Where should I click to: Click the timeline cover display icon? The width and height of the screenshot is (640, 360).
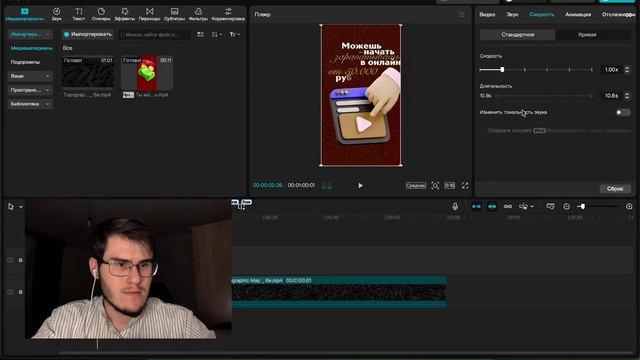(x=550, y=207)
